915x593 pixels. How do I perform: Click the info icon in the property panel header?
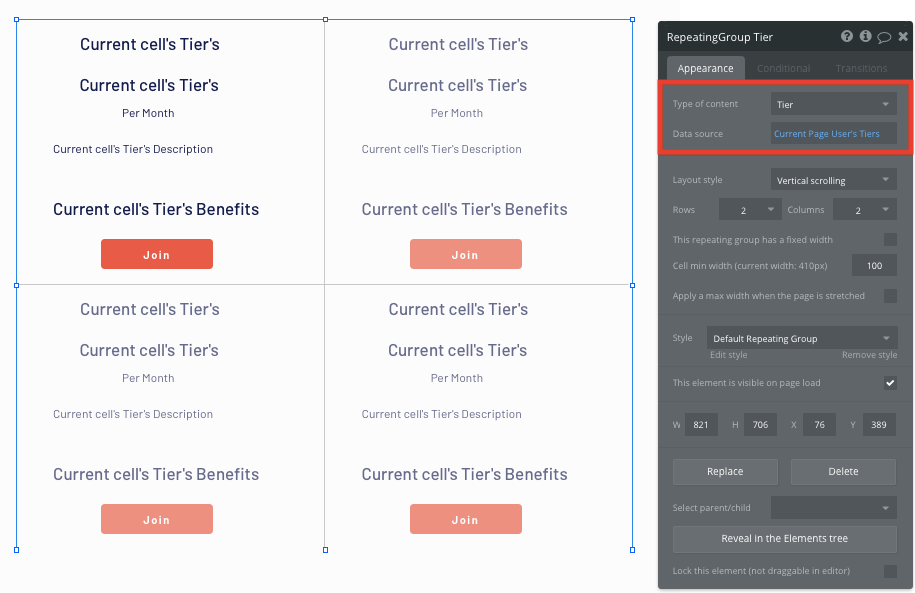coord(864,36)
